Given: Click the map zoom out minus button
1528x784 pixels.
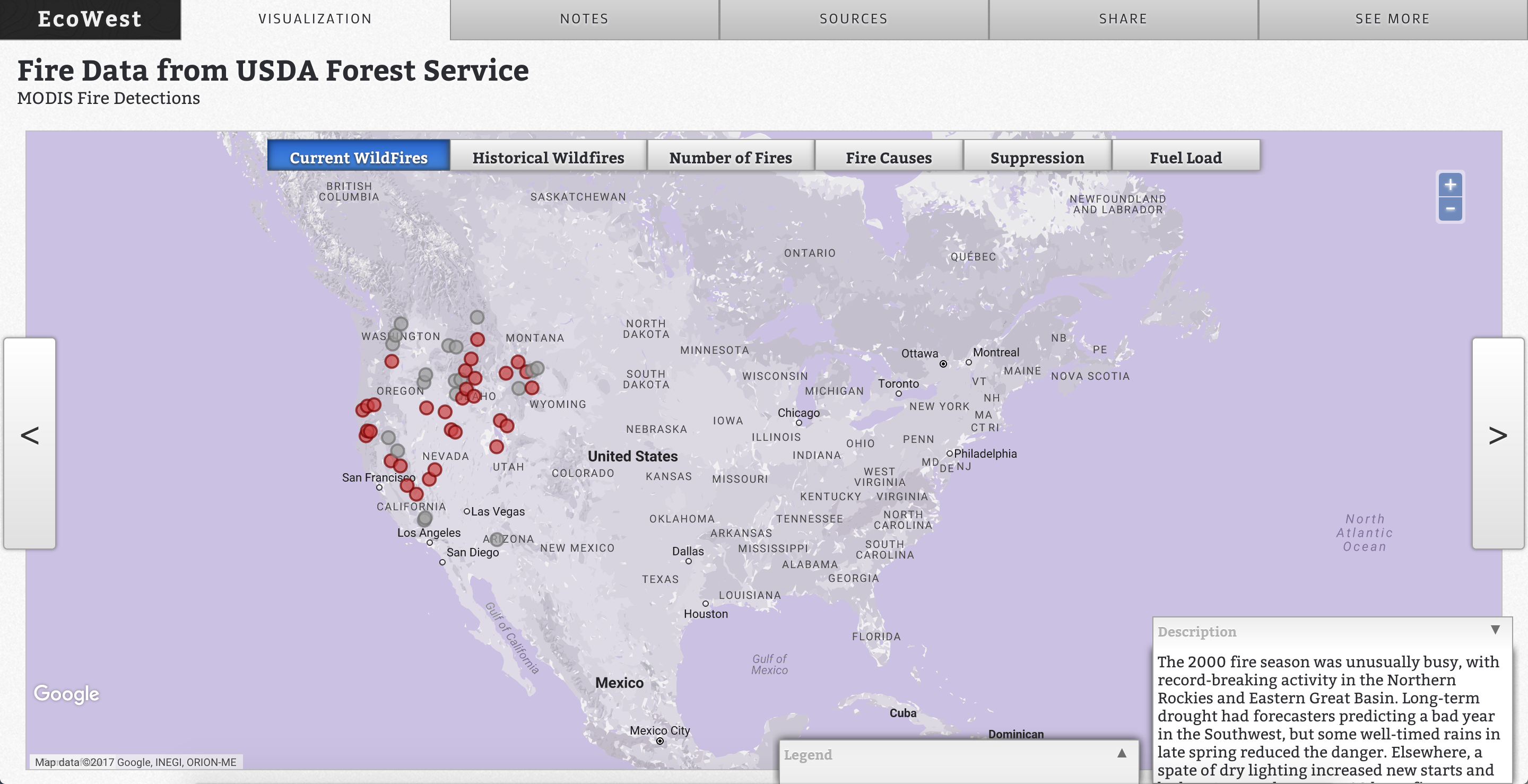Looking at the screenshot, I should [1449, 209].
